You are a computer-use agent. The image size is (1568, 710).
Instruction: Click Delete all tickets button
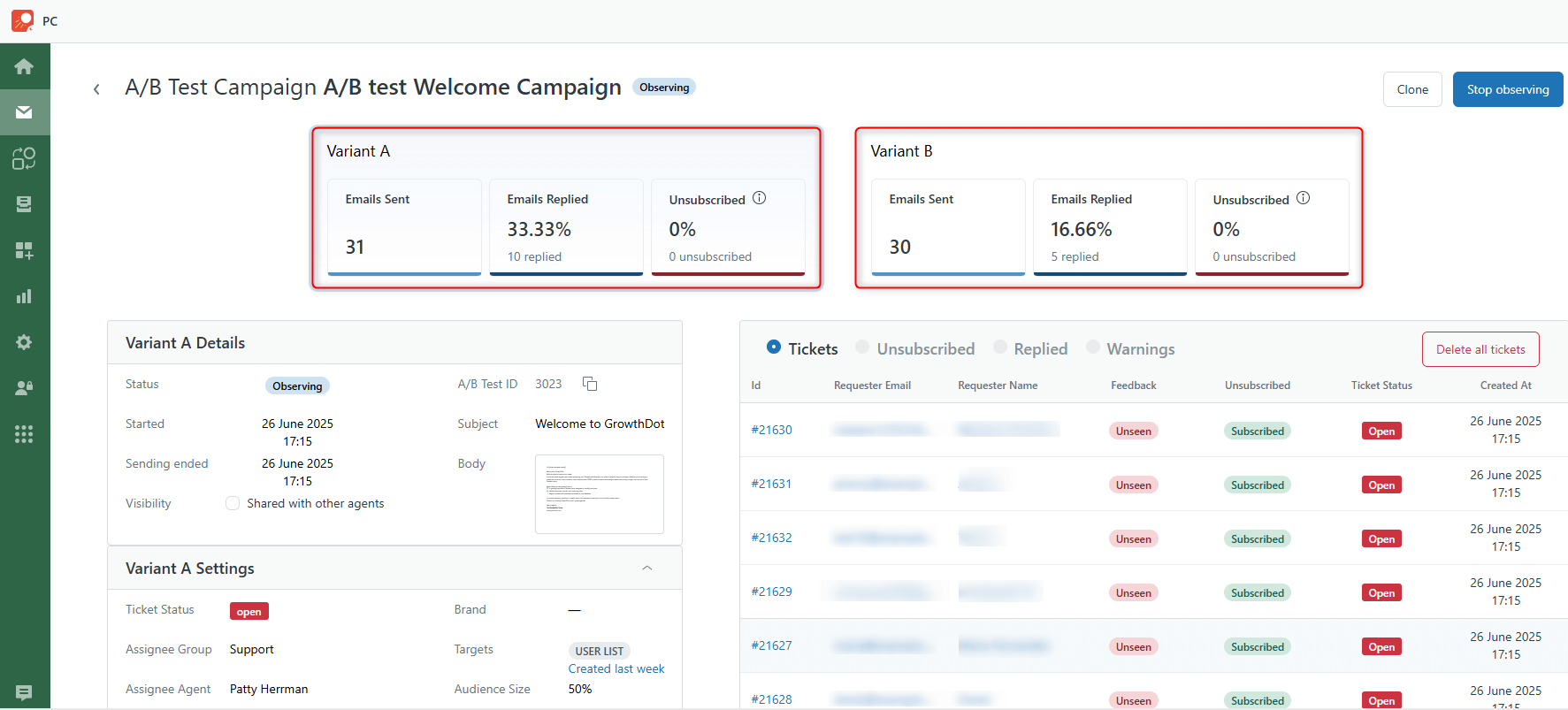coord(1480,349)
